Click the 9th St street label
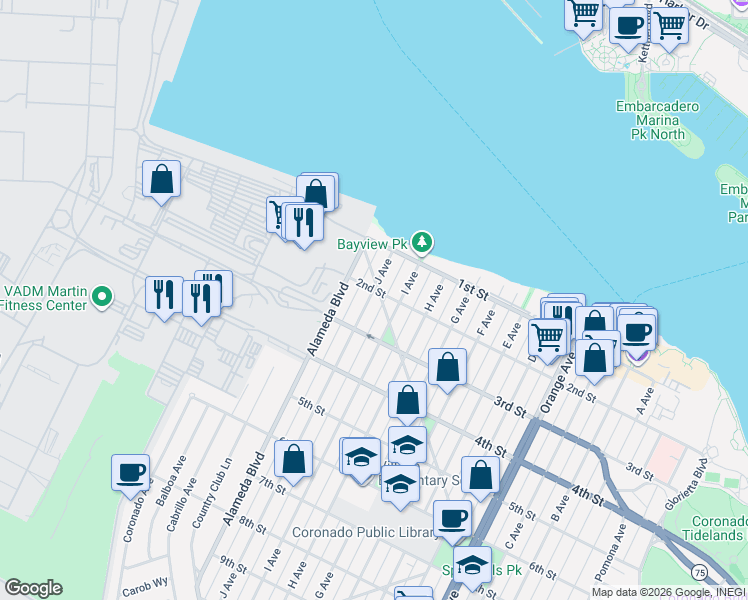The height and width of the screenshot is (600, 748). [233, 564]
